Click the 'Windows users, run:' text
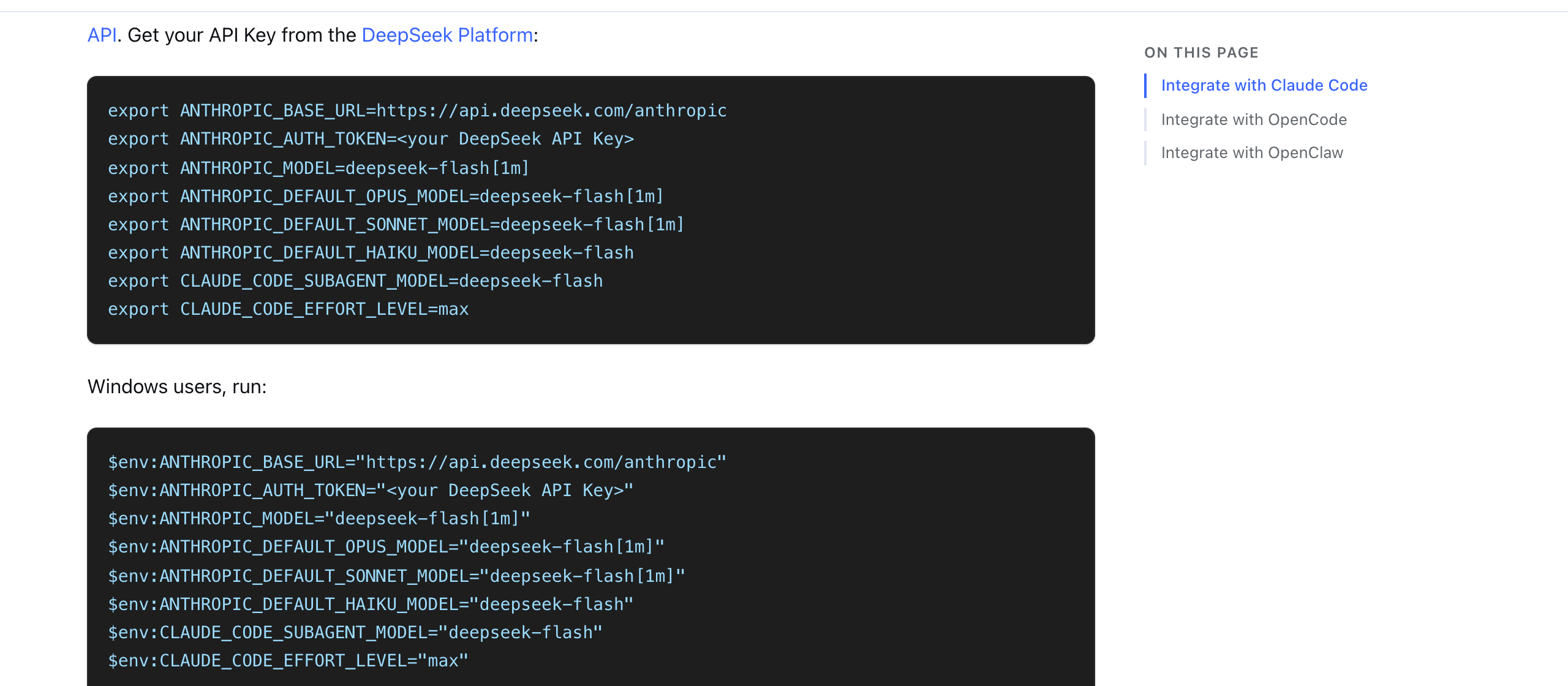The image size is (1568, 686). [177, 386]
